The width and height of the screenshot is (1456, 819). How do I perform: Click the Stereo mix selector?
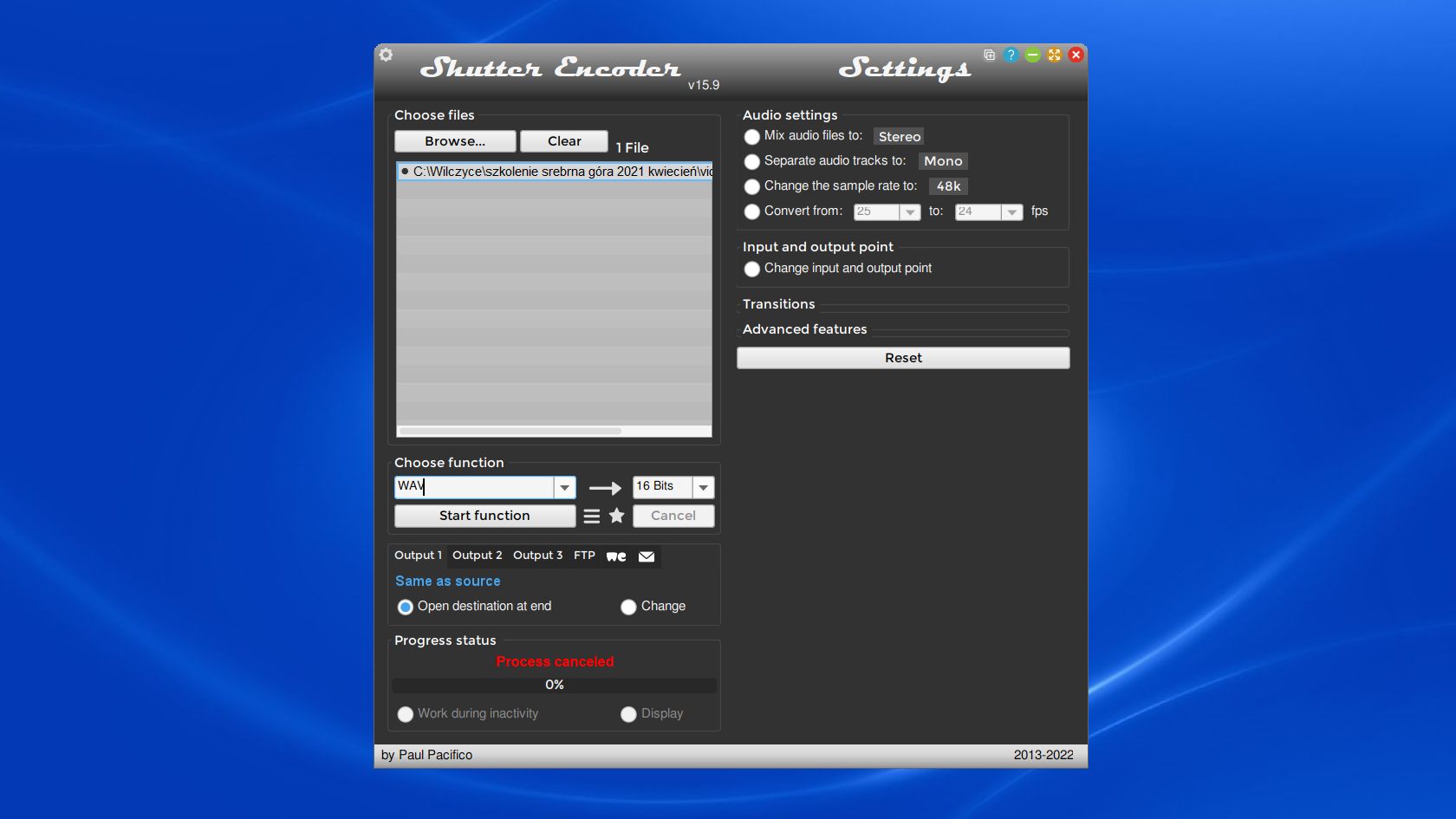point(899,137)
